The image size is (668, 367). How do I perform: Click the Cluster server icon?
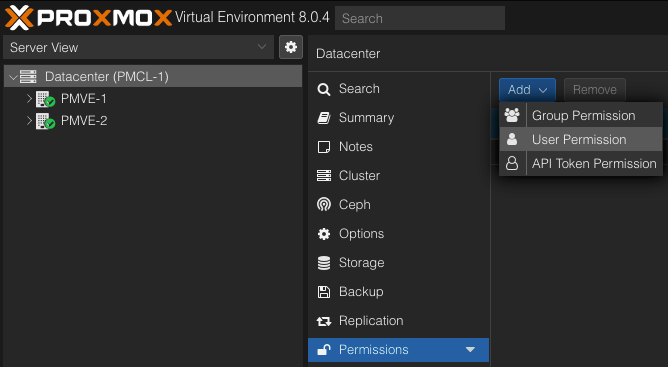(324, 176)
